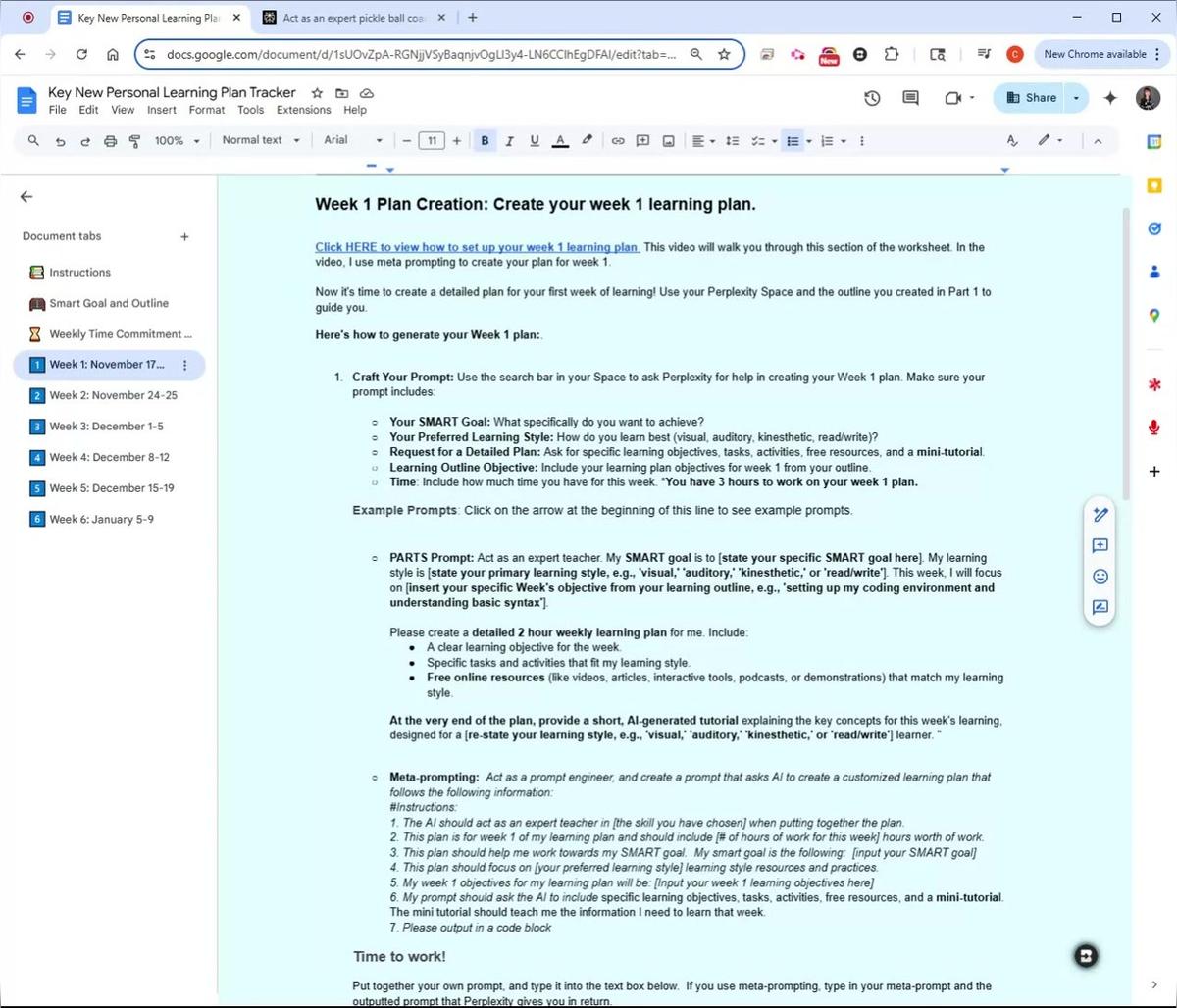The width and height of the screenshot is (1177, 1008).
Task: Show all comments icon
Action: click(910, 98)
